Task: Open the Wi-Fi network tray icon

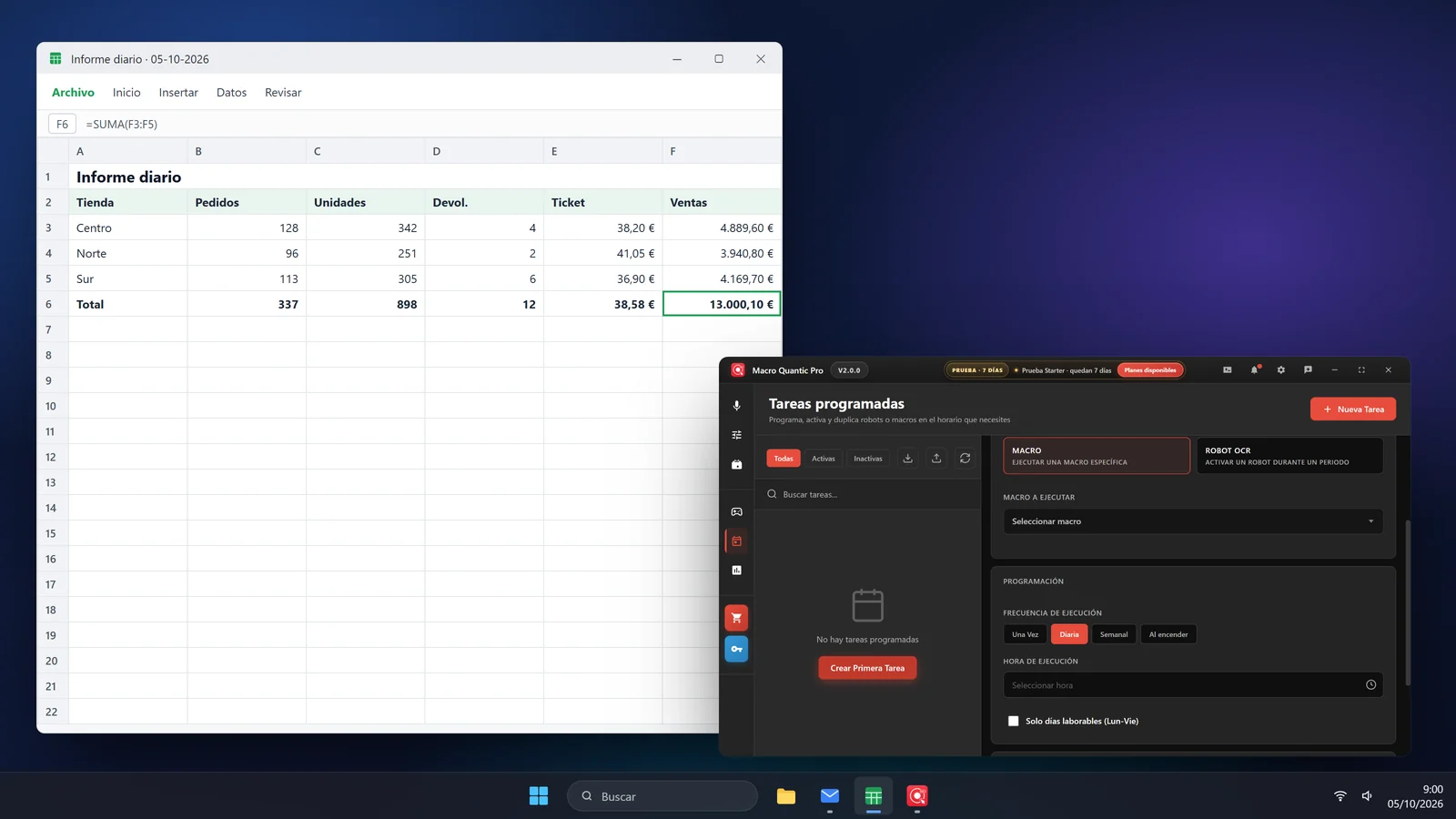Action: 1340,796
